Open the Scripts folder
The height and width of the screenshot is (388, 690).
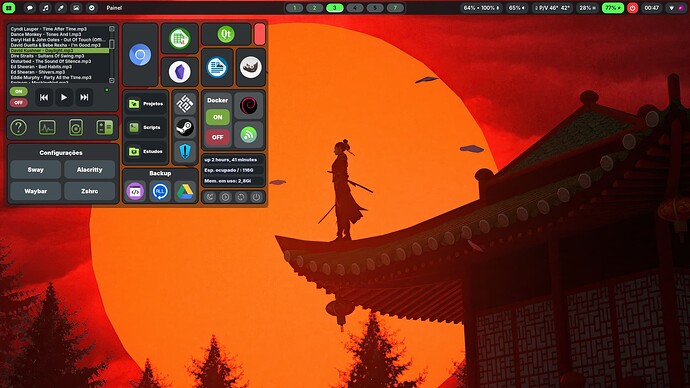pyautogui.click(x=146, y=128)
